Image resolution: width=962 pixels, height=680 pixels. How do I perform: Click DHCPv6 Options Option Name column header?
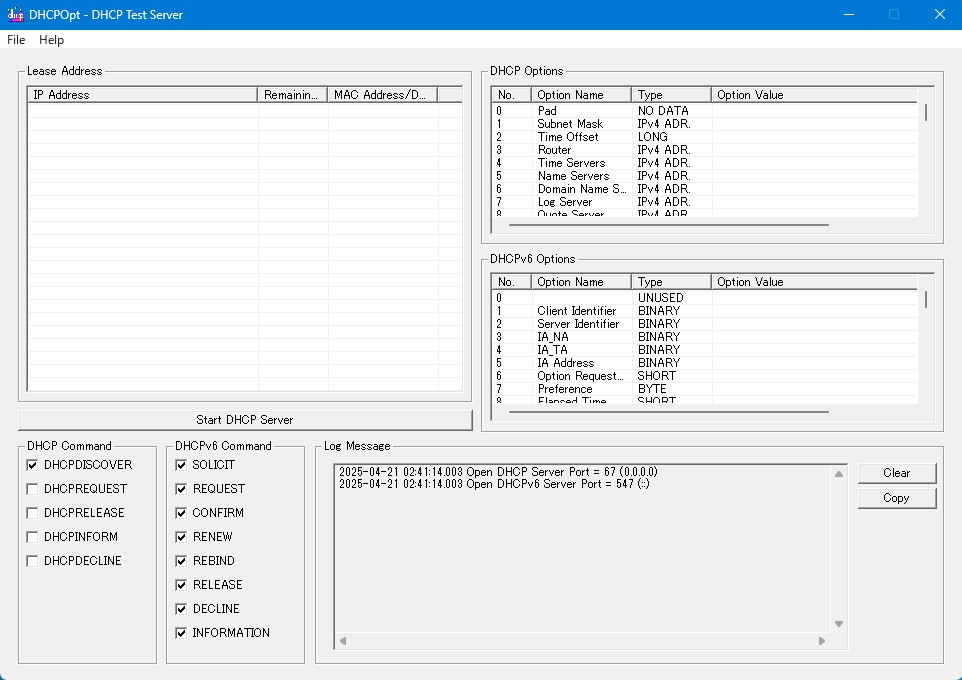(x=581, y=282)
